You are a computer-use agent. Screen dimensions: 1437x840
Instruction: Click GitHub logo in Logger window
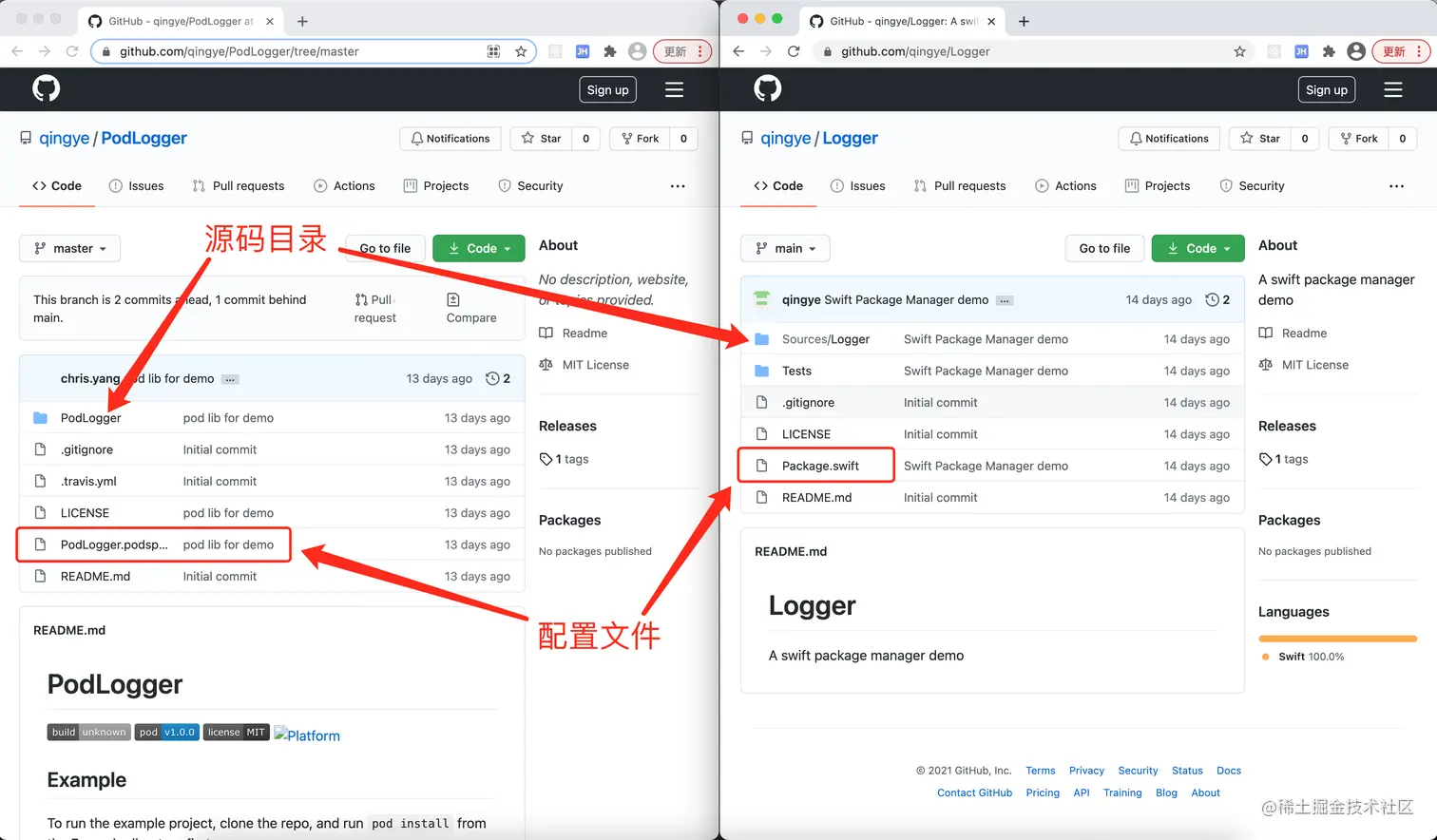pyautogui.click(x=767, y=88)
